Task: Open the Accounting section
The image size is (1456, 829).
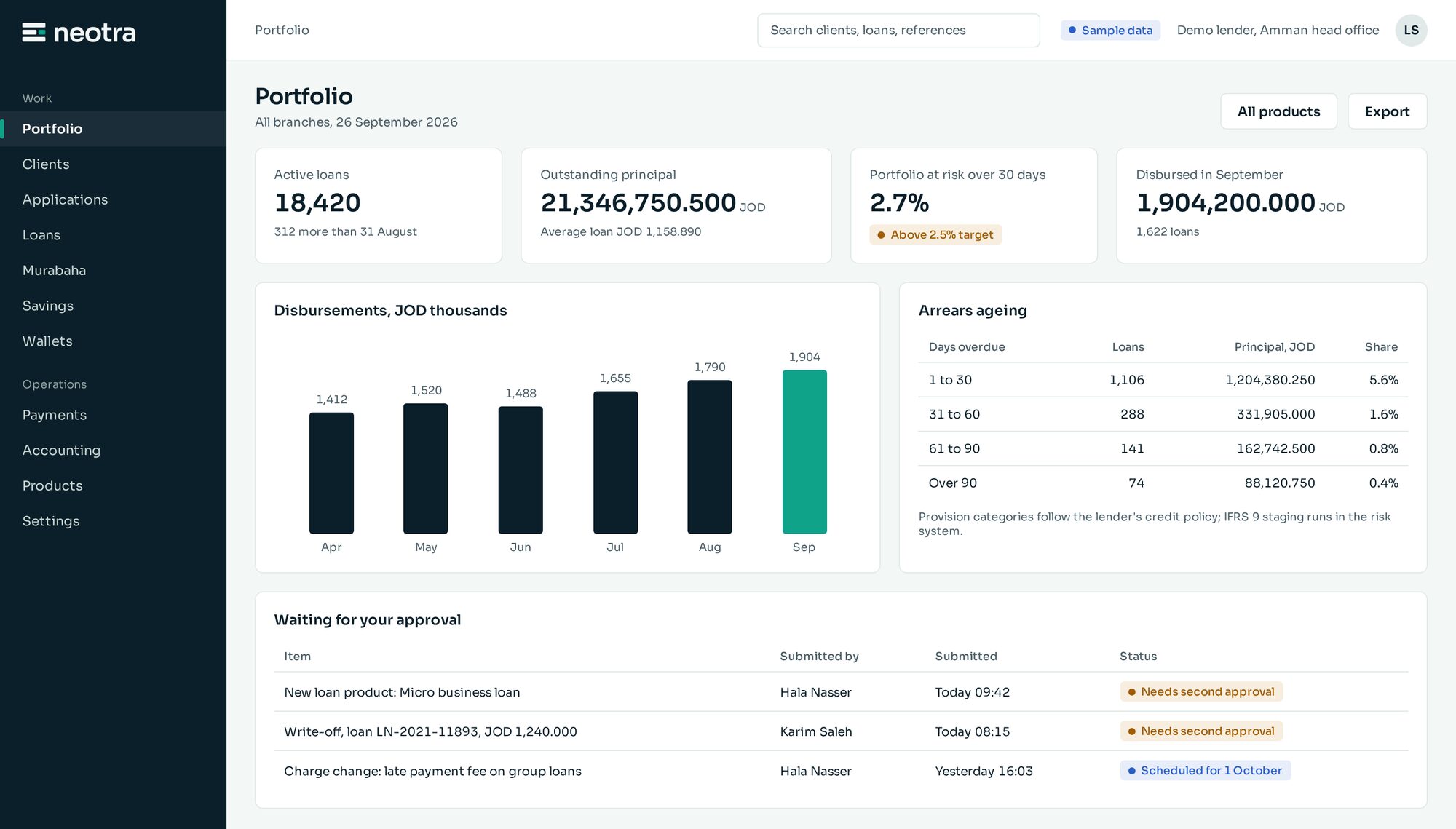Action: pos(113,450)
